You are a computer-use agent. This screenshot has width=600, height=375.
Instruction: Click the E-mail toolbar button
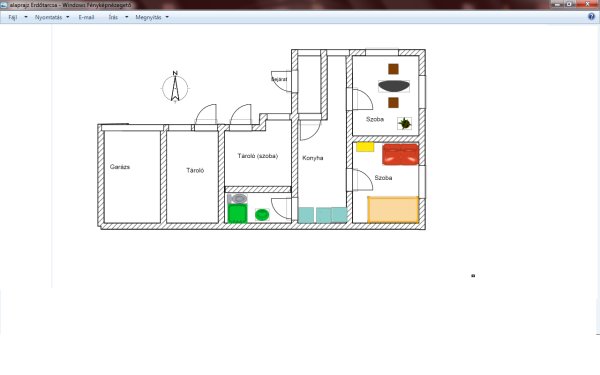pyautogui.click(x=86, y=17)
